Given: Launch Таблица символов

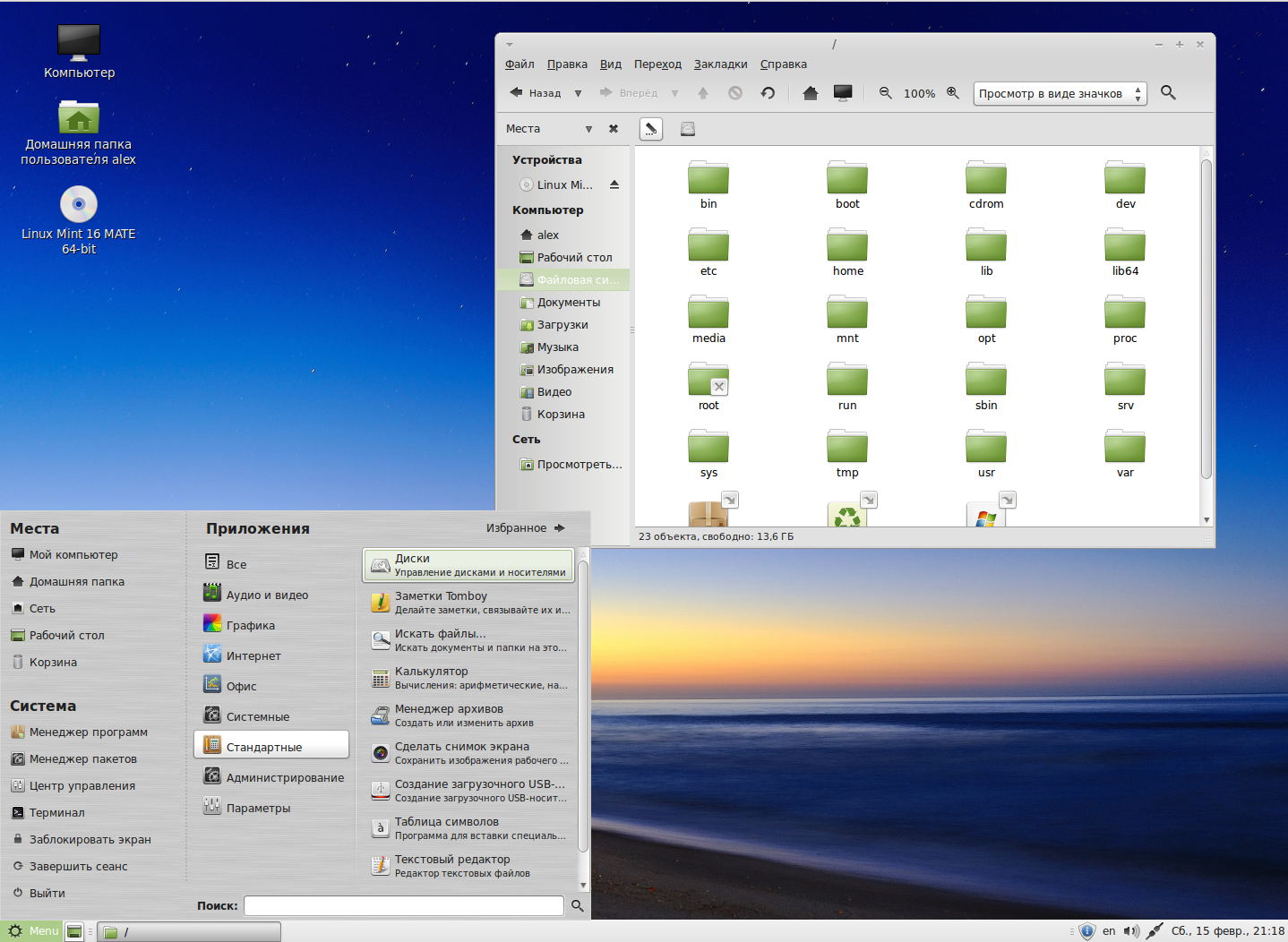Looking at the screenshot, I should [x=468, y=828].
